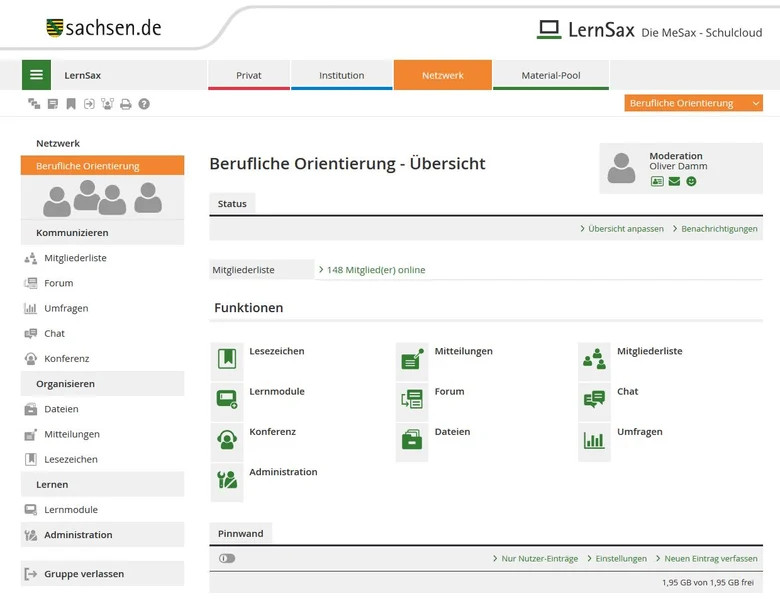Click the help question mark icon
The height and width of the screenshot is (603, 780).
[x=144, y=103]
